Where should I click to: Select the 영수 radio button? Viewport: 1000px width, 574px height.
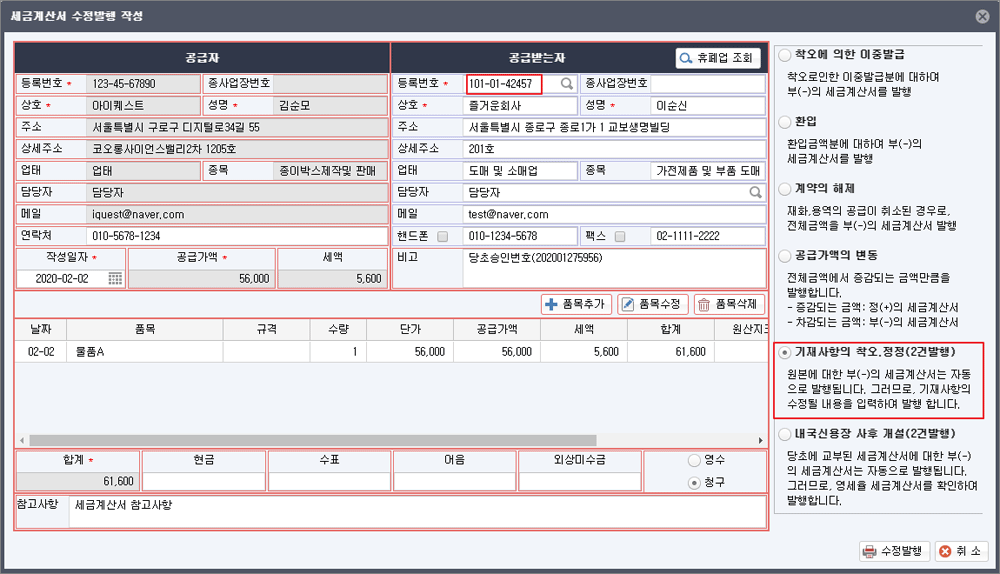694,460
